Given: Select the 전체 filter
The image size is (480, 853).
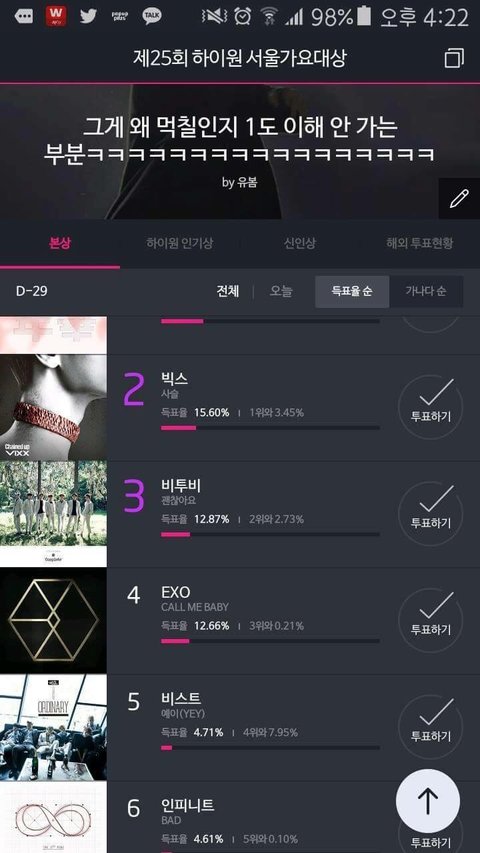Looking at the screenshot, I should click(227, 291).
